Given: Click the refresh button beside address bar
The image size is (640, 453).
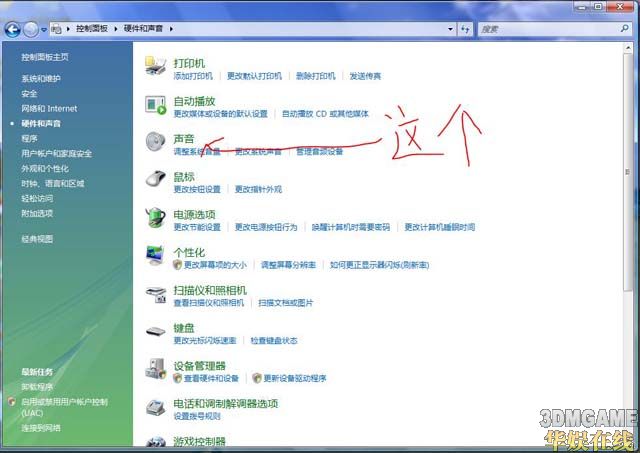Looking at the screenshot, I should (465, 29).
